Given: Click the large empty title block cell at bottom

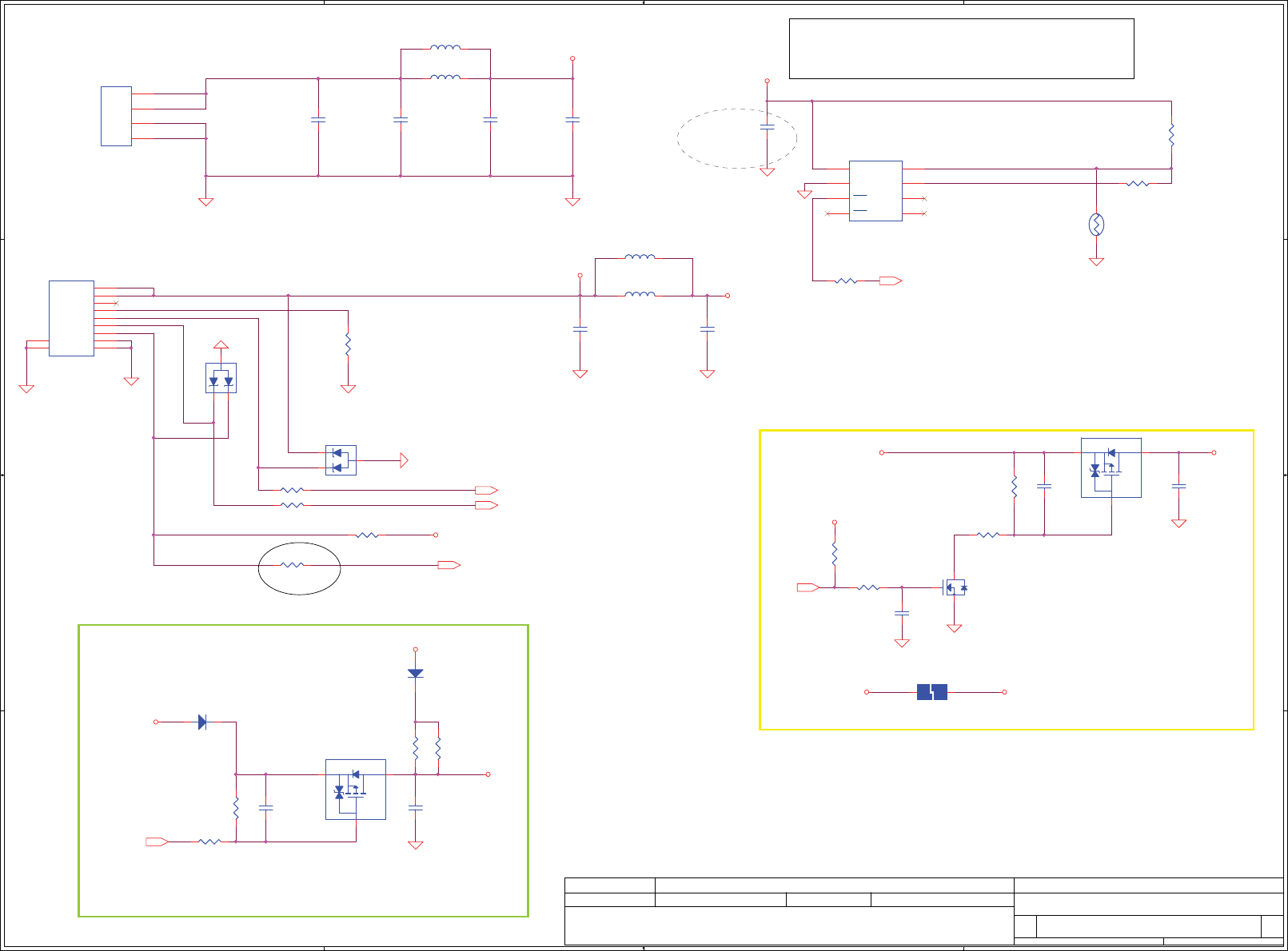Looking at the screenshot, I should tap(789, 925).
